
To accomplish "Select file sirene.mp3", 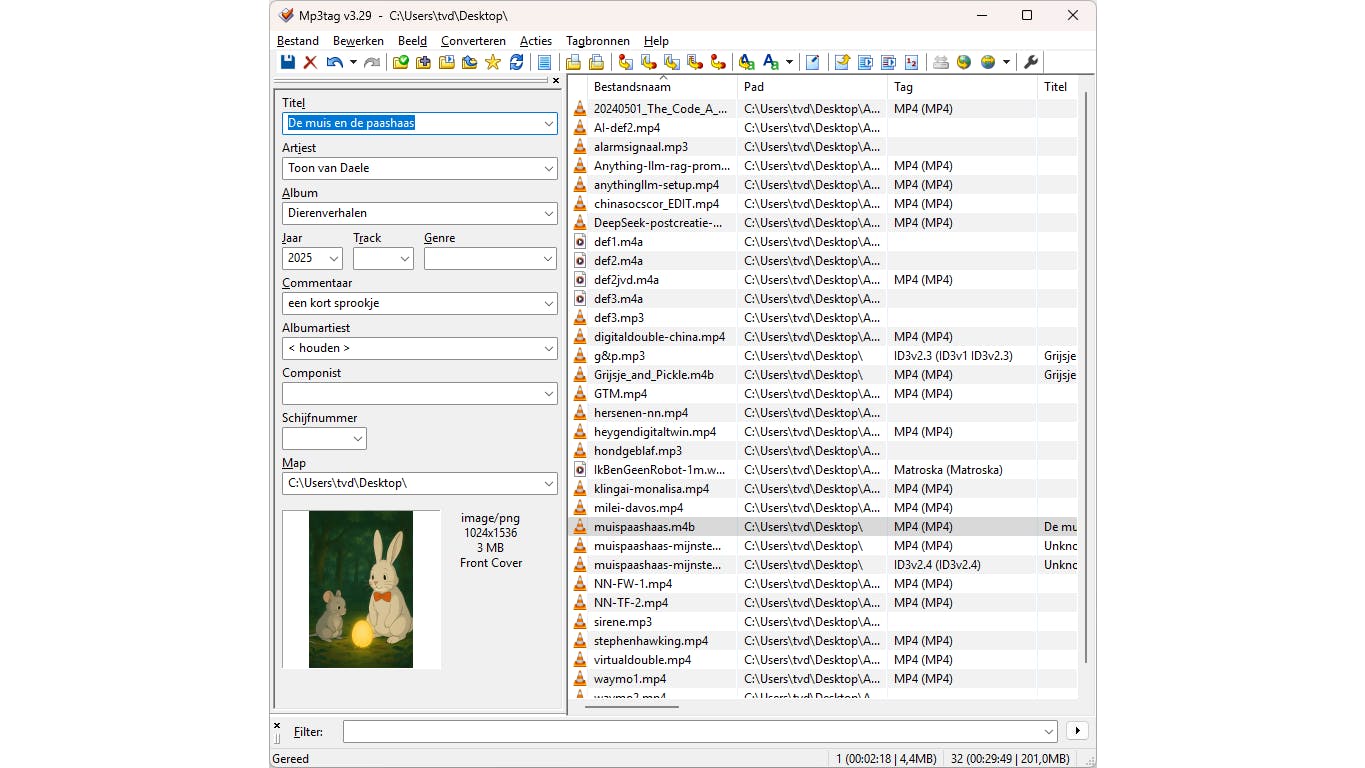I will click(x=623, y=622).
